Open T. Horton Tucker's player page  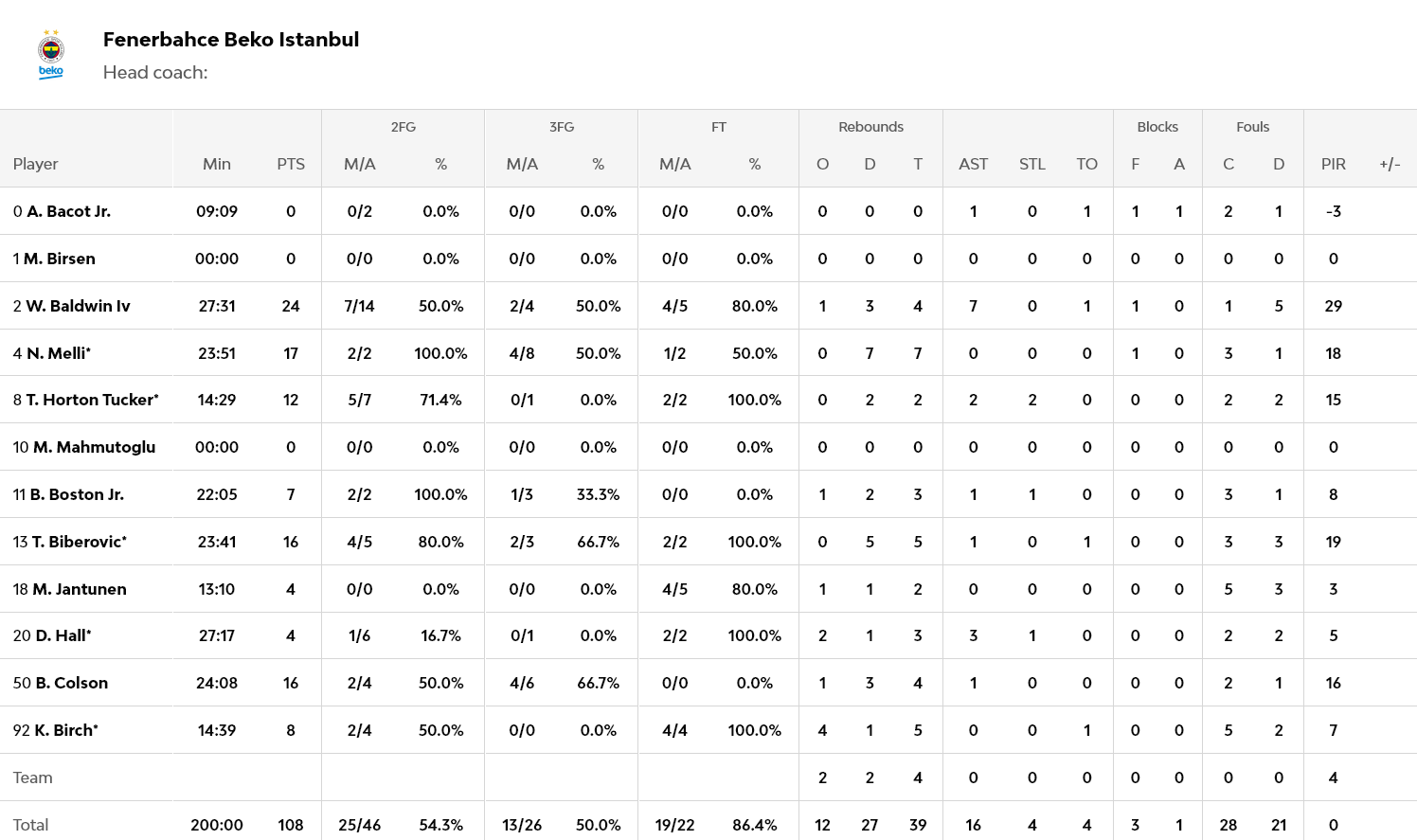point(91,400)
